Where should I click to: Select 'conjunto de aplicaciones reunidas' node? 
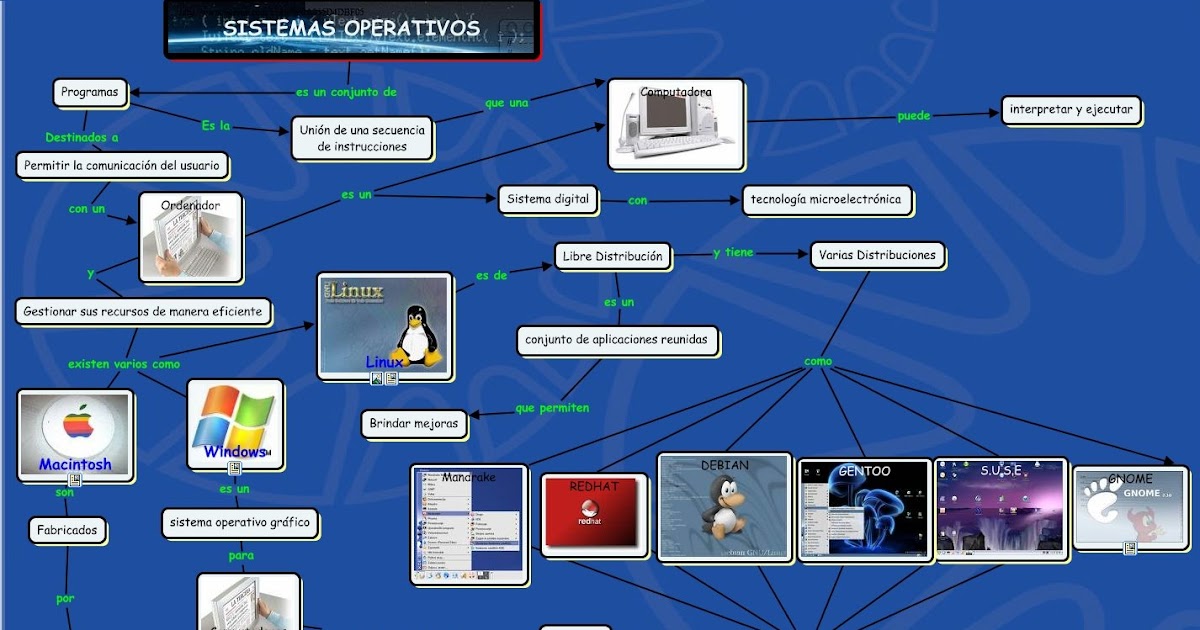click(x=618, y=340)
